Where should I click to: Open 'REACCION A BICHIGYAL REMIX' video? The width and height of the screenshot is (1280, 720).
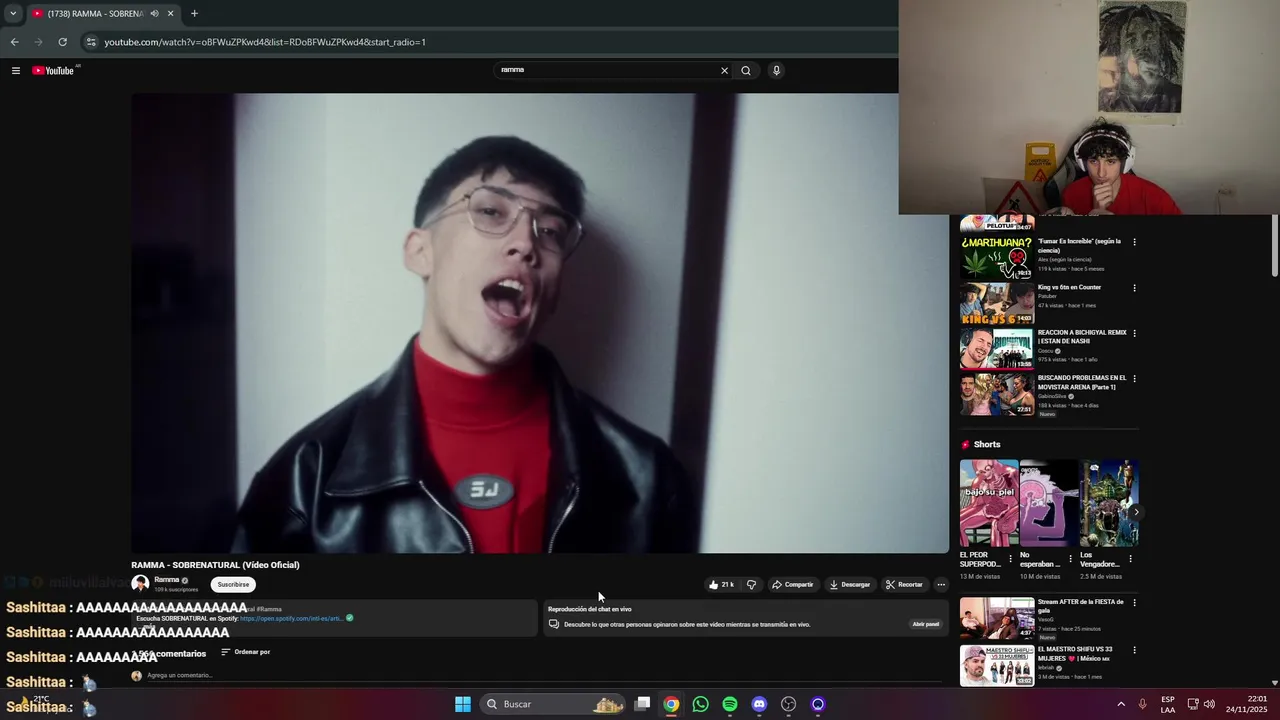[1082, 337]
